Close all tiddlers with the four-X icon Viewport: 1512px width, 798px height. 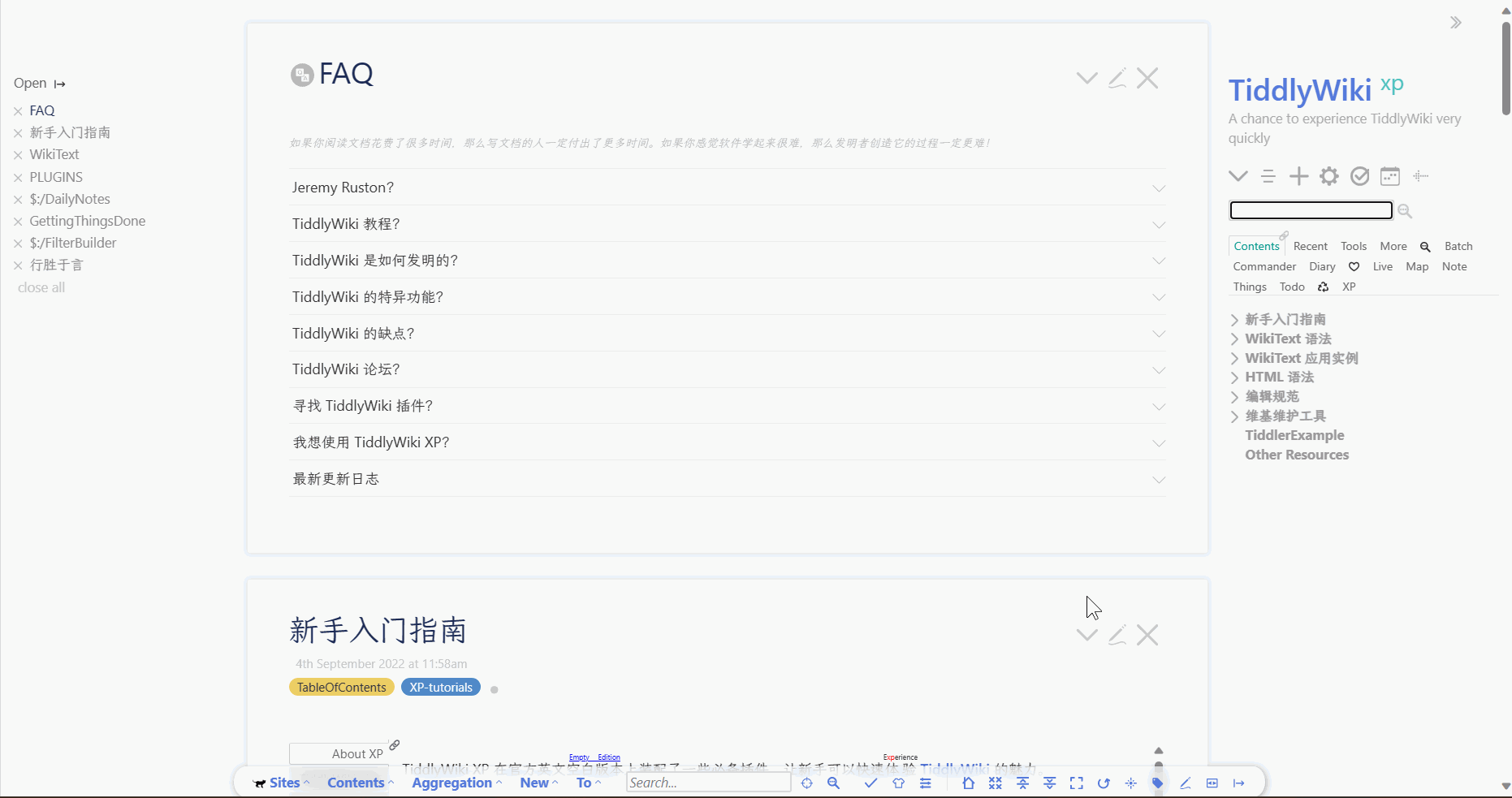point(996,783)
